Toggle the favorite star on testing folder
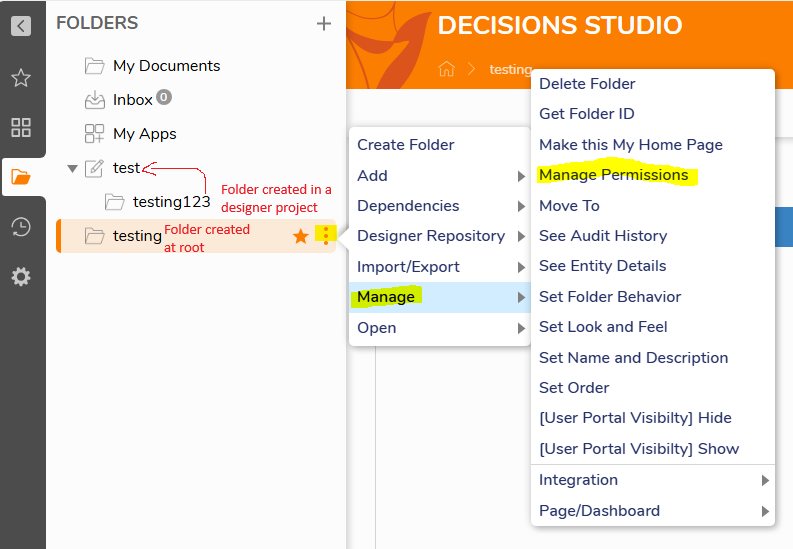 coord(300,236)
